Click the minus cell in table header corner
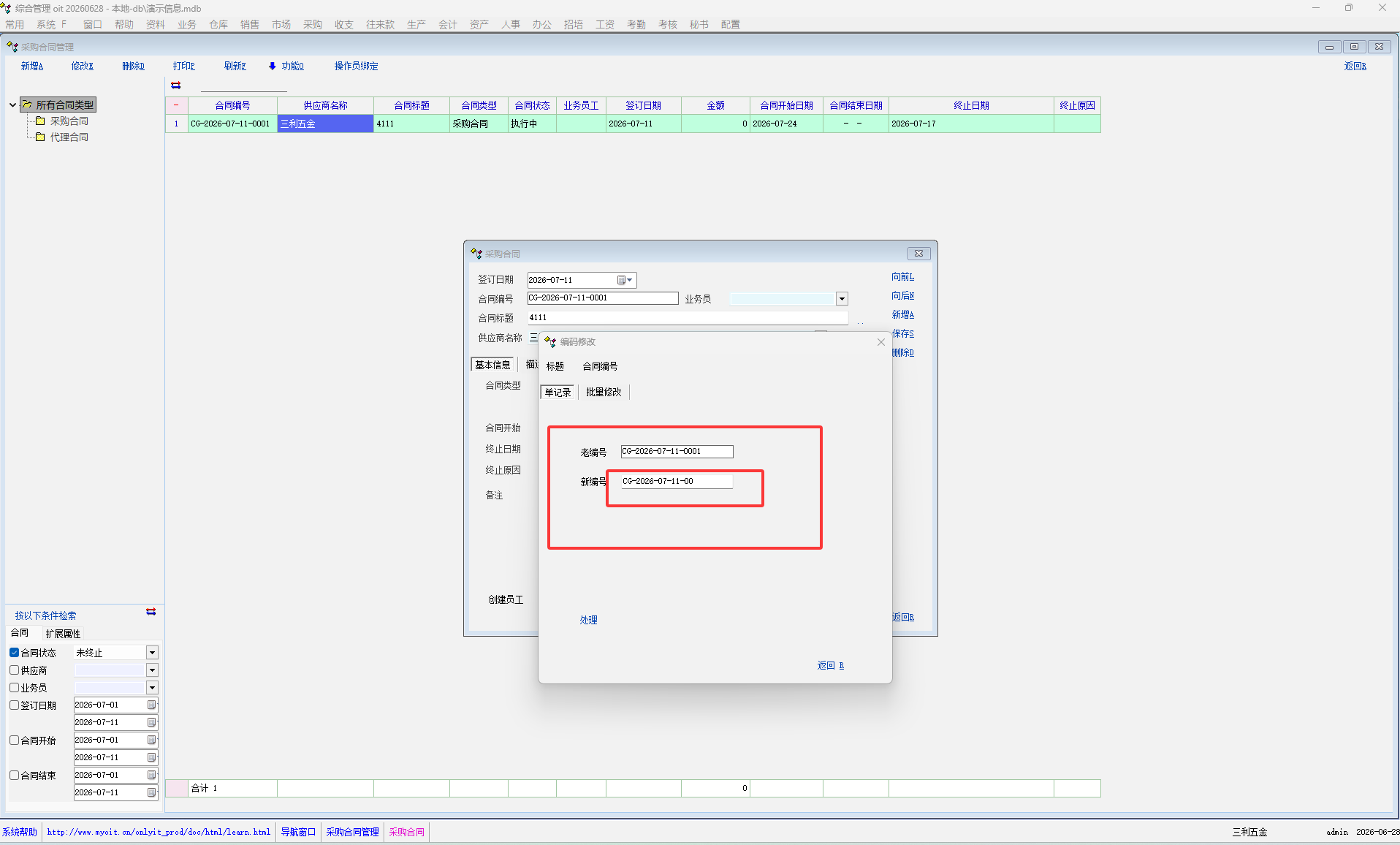The width and height of the screenshot is (1400, 845). [176, 105]
